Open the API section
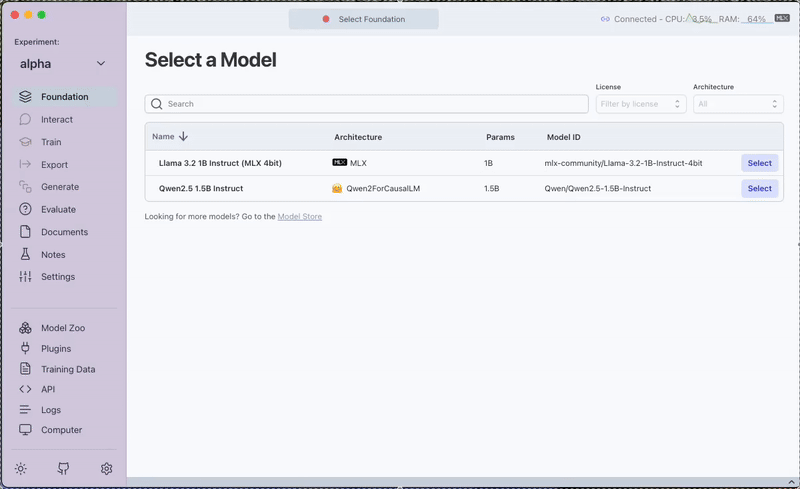 pyautogui.click(x=47, y=389)
